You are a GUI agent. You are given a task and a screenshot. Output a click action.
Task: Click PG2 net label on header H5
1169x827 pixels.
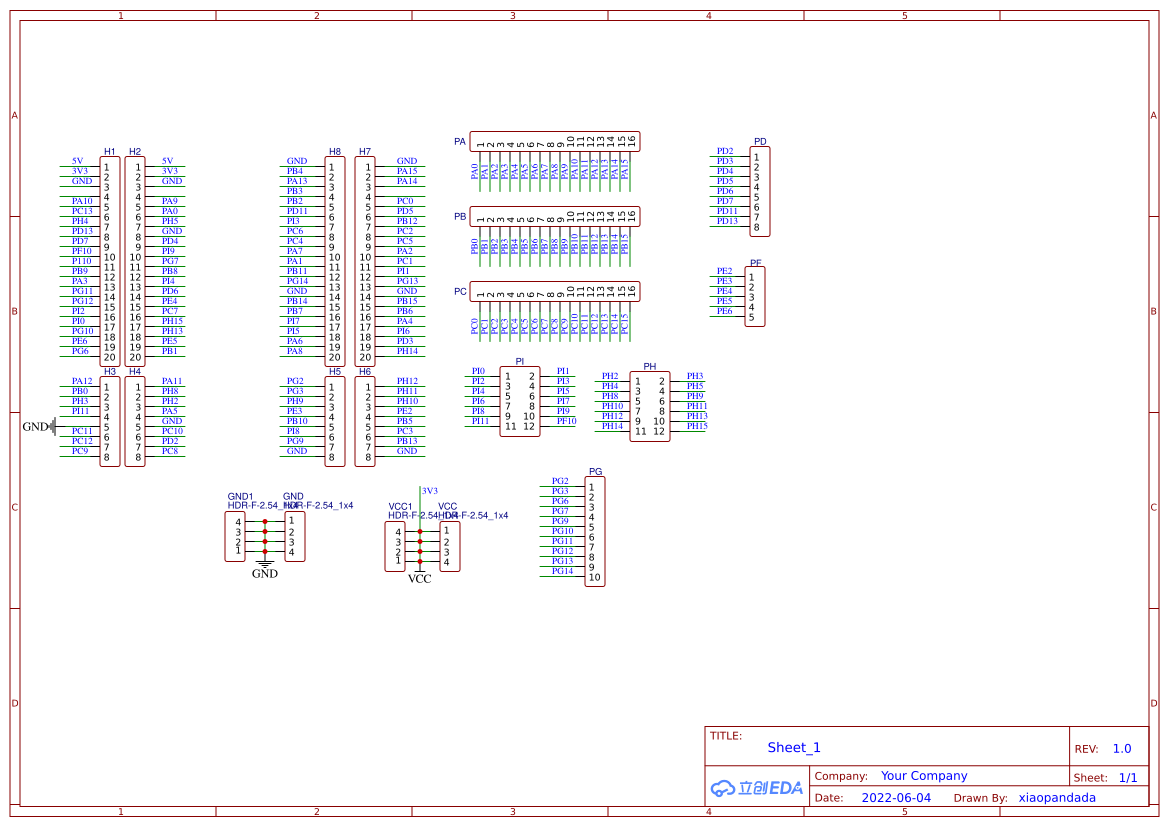tap(295, 381)
